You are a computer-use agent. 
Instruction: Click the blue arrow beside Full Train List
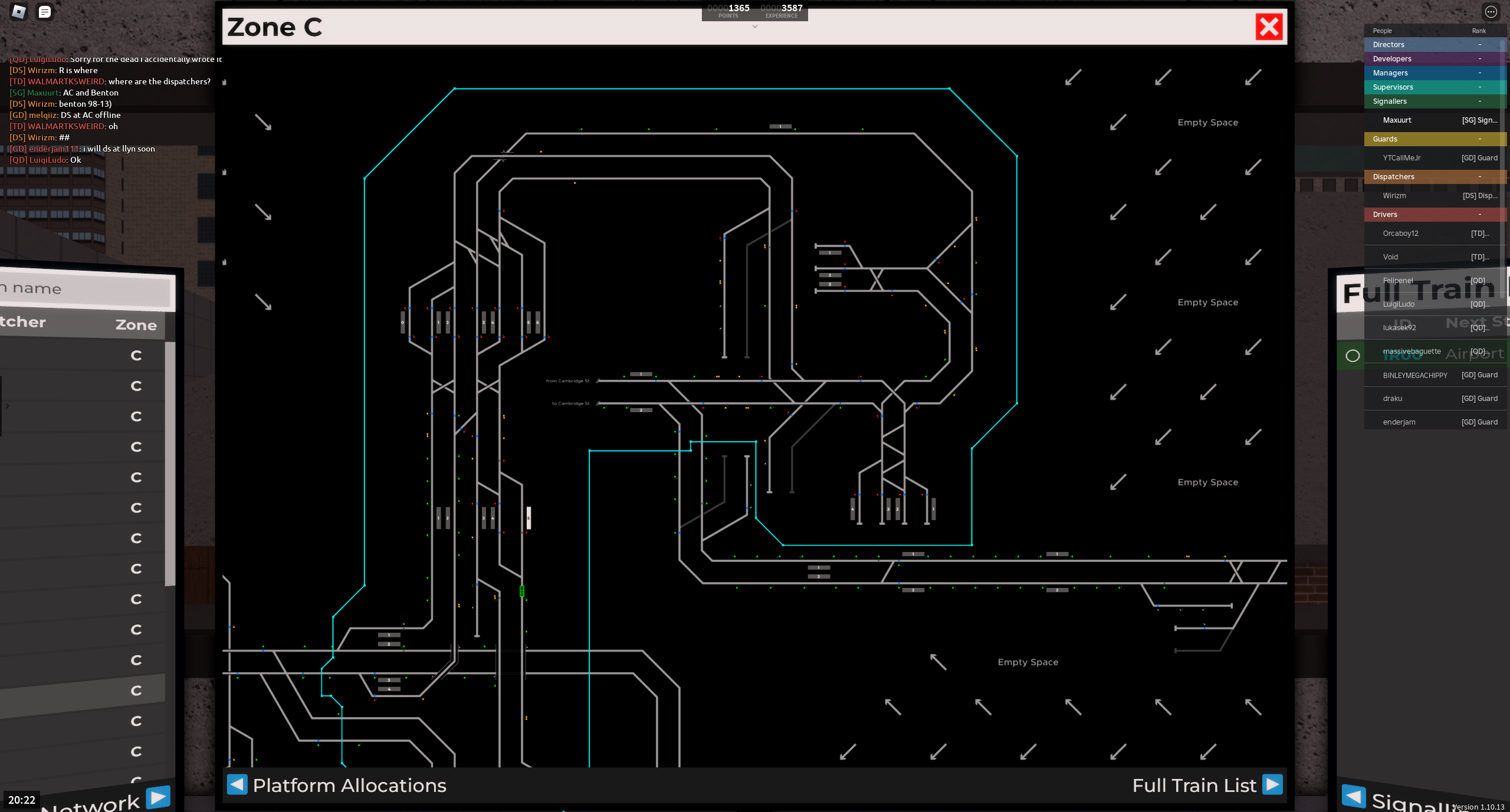(1272, 784)
